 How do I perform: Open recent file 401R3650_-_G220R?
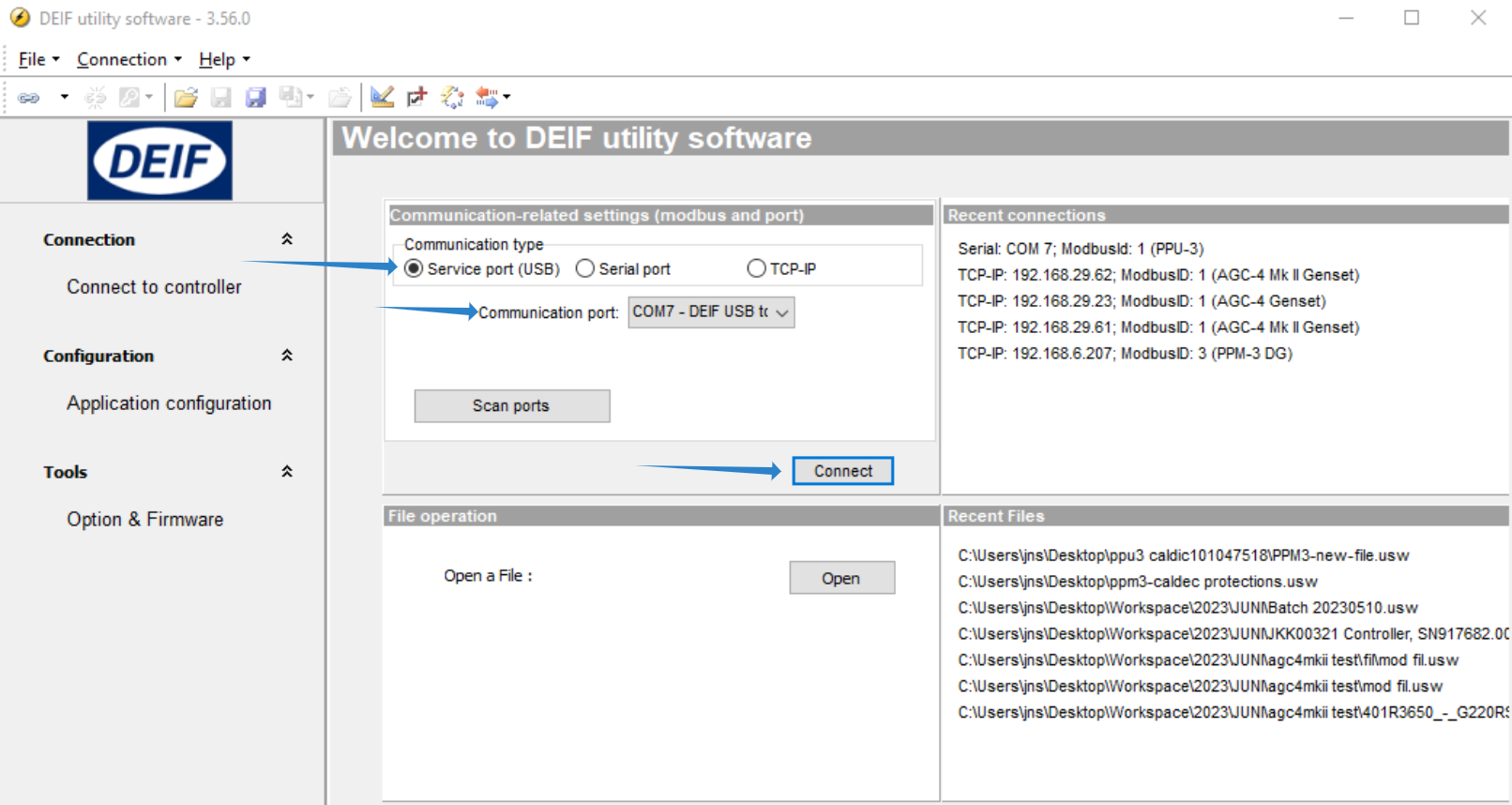1232,713
